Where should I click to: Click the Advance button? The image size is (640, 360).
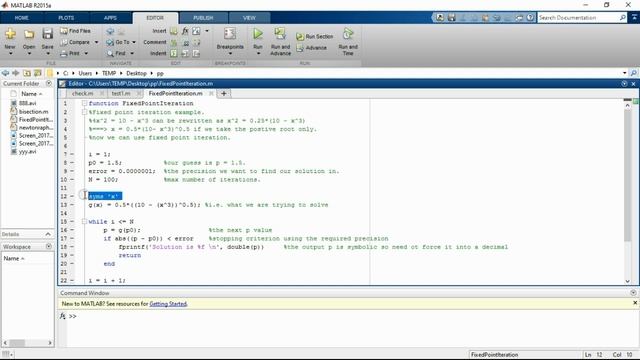[x=311, y=48]
